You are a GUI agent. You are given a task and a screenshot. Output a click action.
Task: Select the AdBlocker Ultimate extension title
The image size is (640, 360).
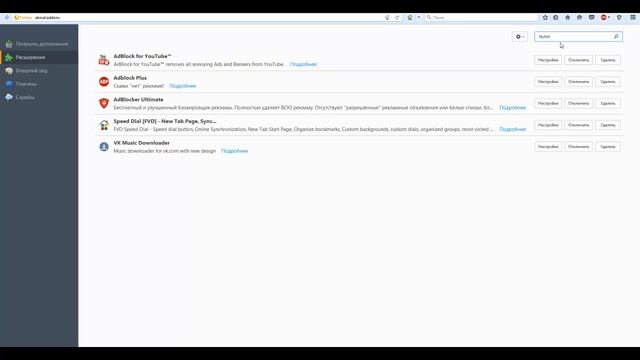click(x=138, y=99)
